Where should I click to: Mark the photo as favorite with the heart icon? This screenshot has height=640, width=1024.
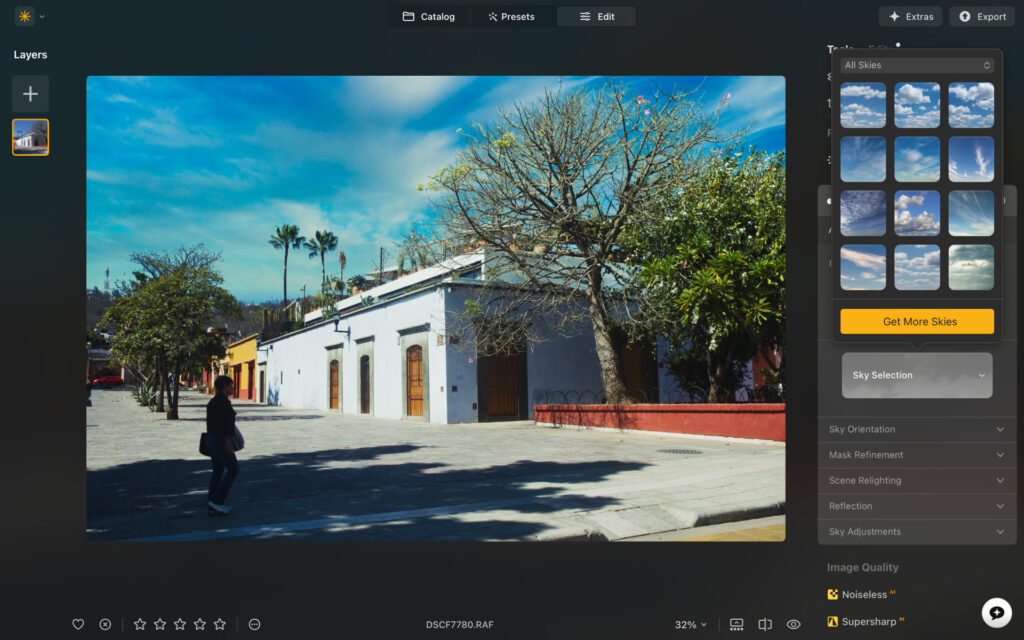(x=77, y=624)
